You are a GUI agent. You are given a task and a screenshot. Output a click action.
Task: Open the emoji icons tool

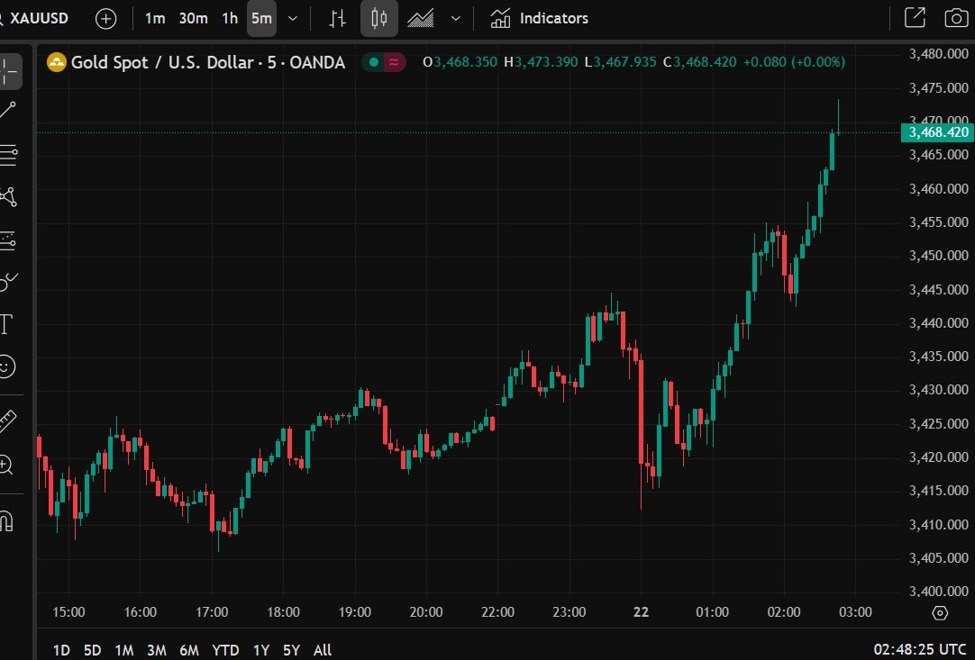coord(6,367)
